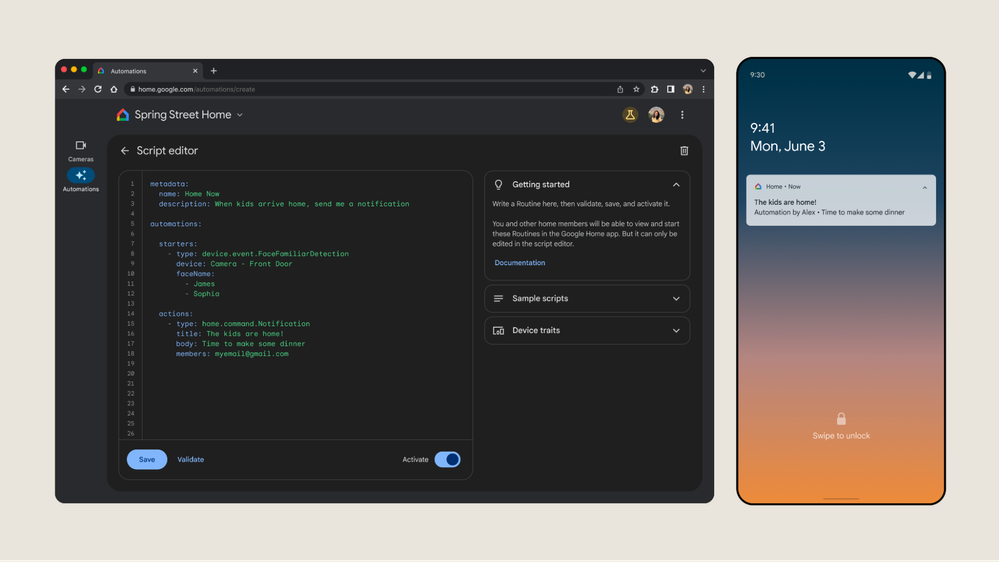Expand the Sample scripts panel
Image resolution: width=999 pixels, height=562 pixels.
pyautogui.click(x=676, y=298)
